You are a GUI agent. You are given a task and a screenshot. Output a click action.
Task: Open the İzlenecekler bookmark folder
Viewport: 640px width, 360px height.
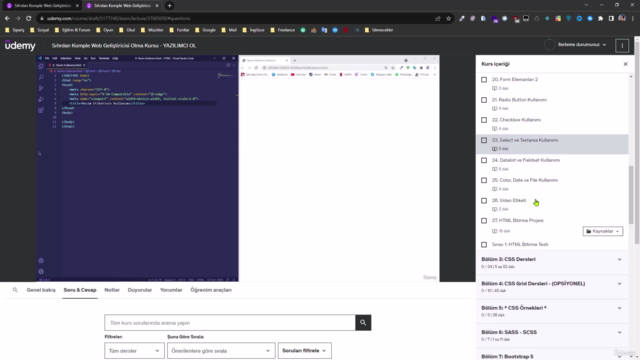[379, 30]
